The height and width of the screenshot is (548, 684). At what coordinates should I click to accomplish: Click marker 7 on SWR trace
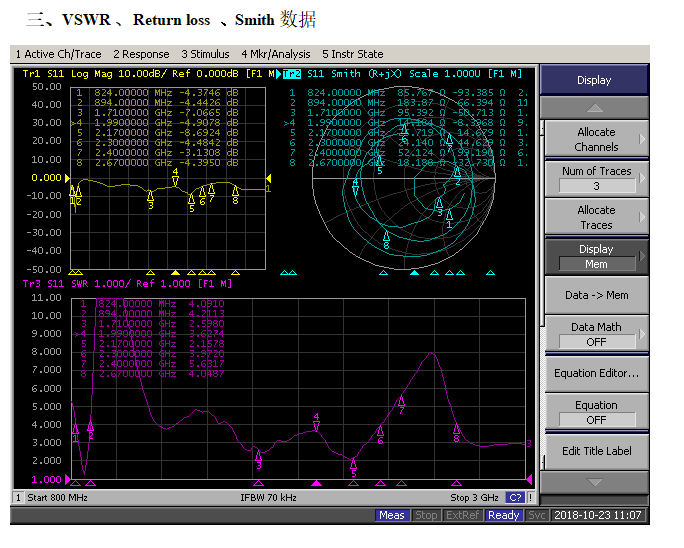point(401,405)
